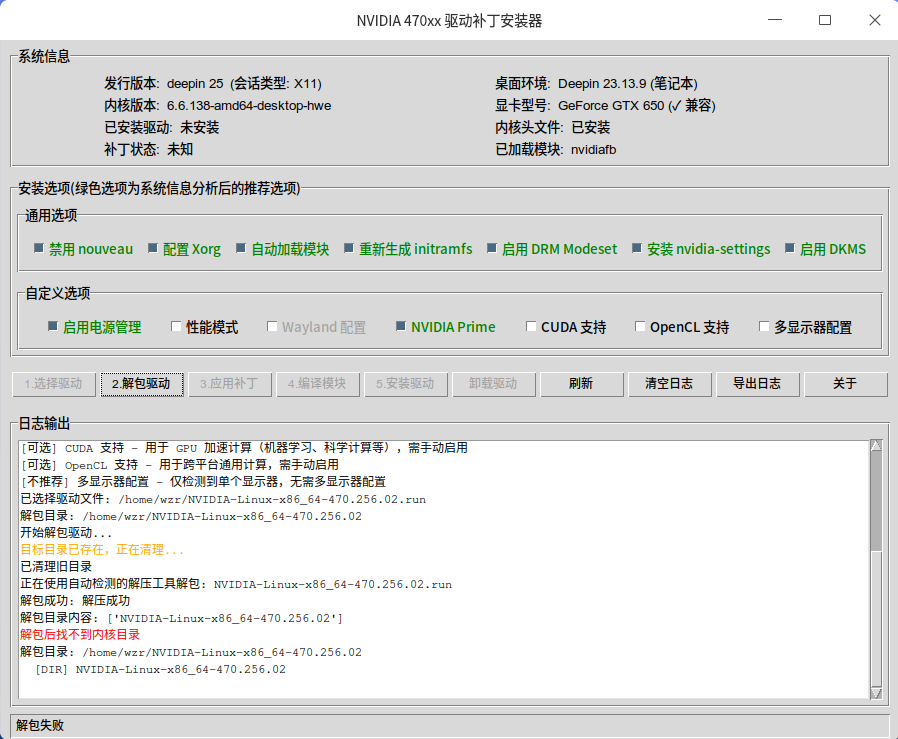Click the log line 已清理旧目录

pyautogui.click(x=56, y=567)
